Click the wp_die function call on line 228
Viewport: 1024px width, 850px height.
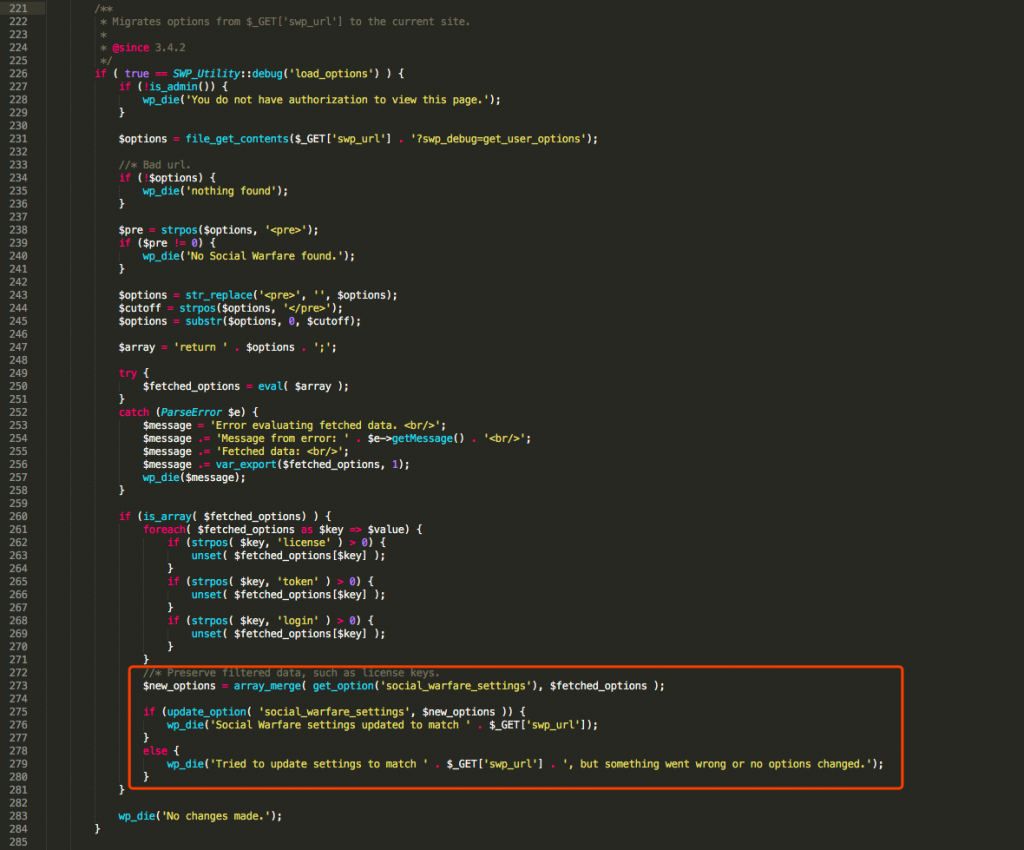tap(160, 99)
